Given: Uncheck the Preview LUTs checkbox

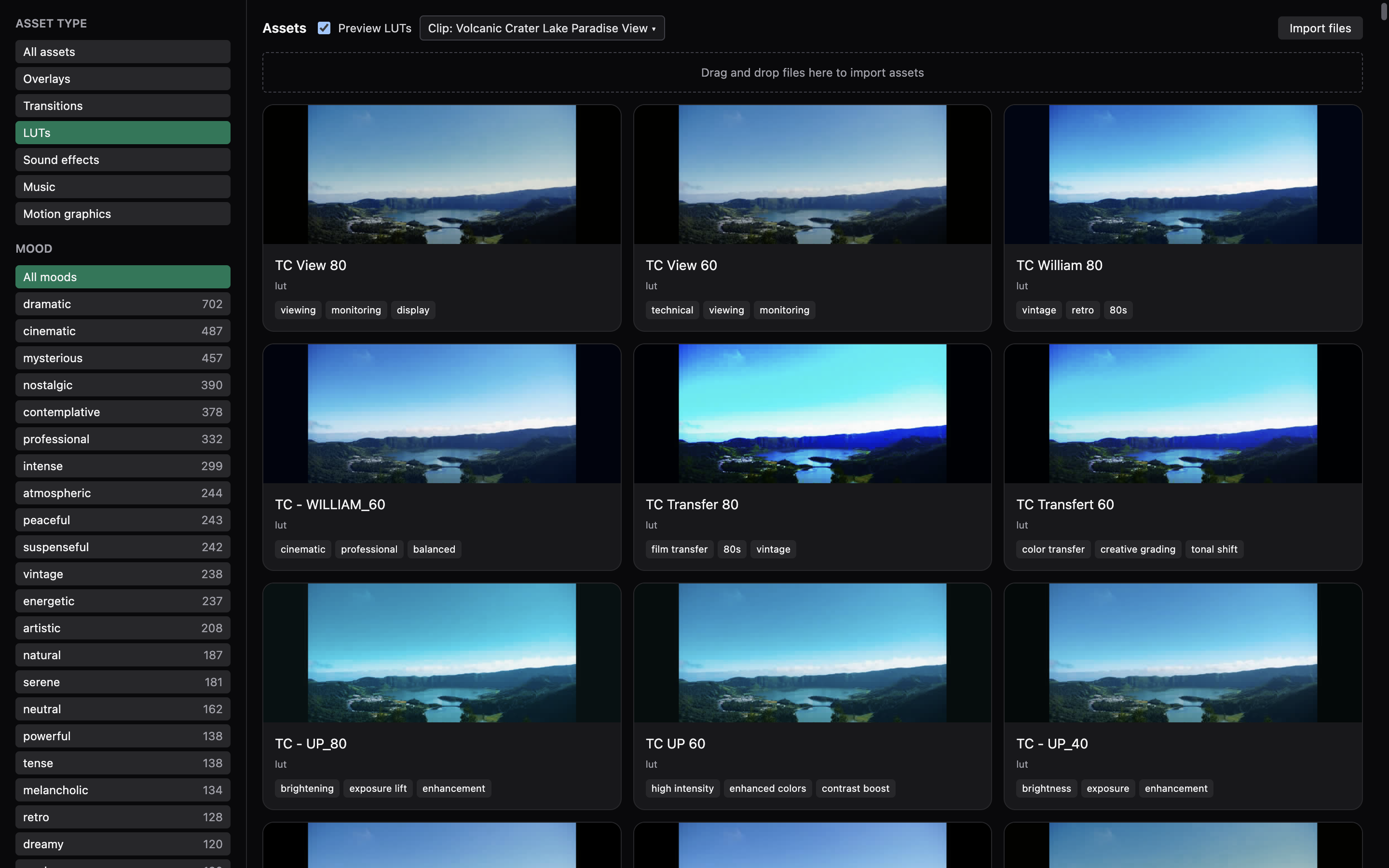Looking at the screenshot, I should (324, 28).
